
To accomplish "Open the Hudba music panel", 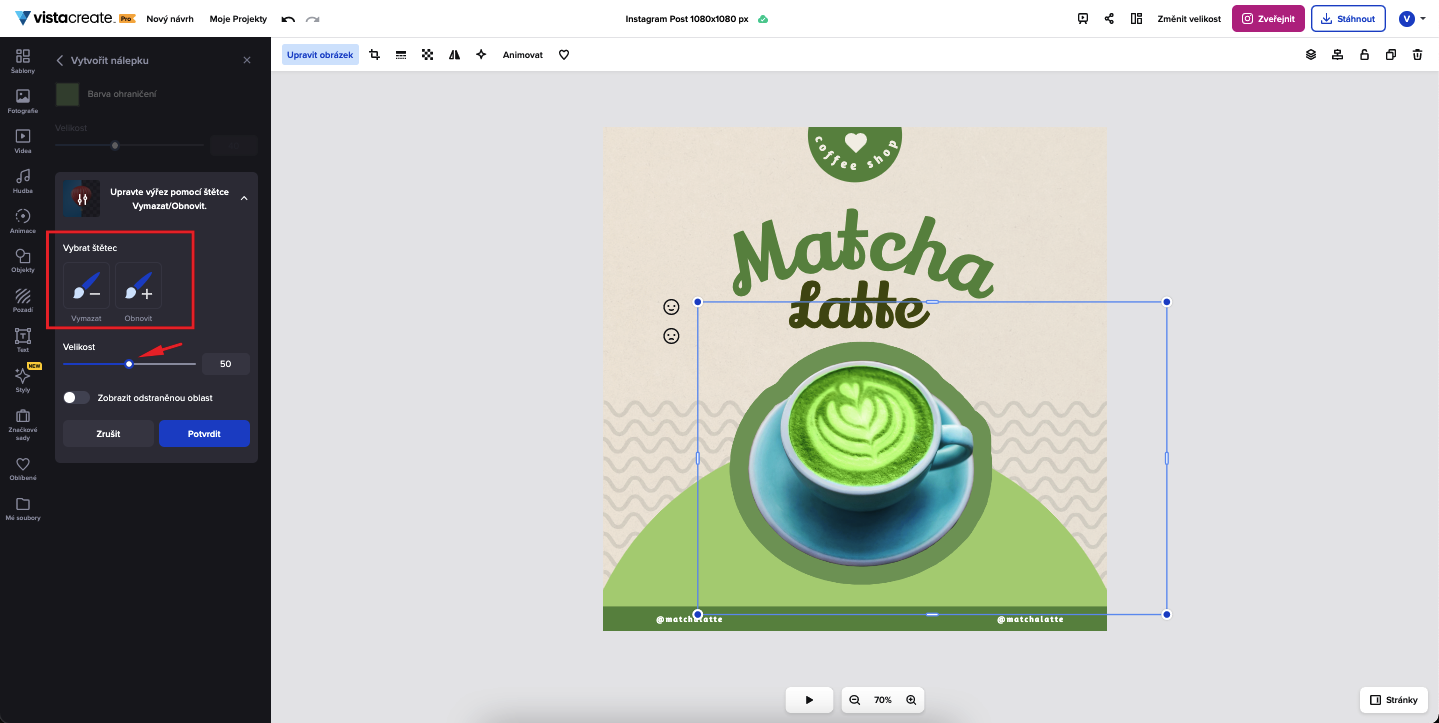I will [x=23, y=180].
